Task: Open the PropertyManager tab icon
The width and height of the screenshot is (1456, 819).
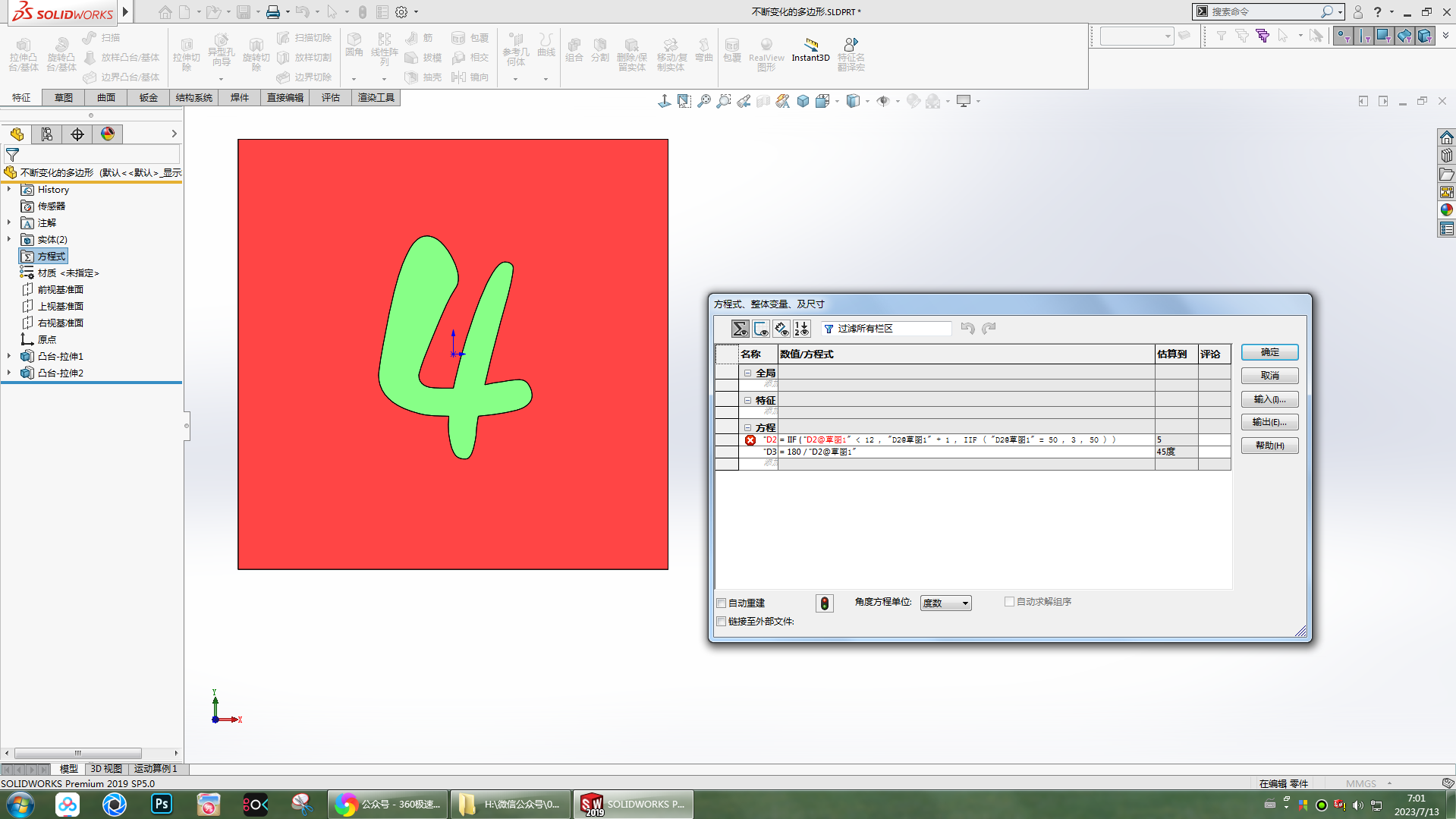Action: pyautogui.click(x=47, y=134)
